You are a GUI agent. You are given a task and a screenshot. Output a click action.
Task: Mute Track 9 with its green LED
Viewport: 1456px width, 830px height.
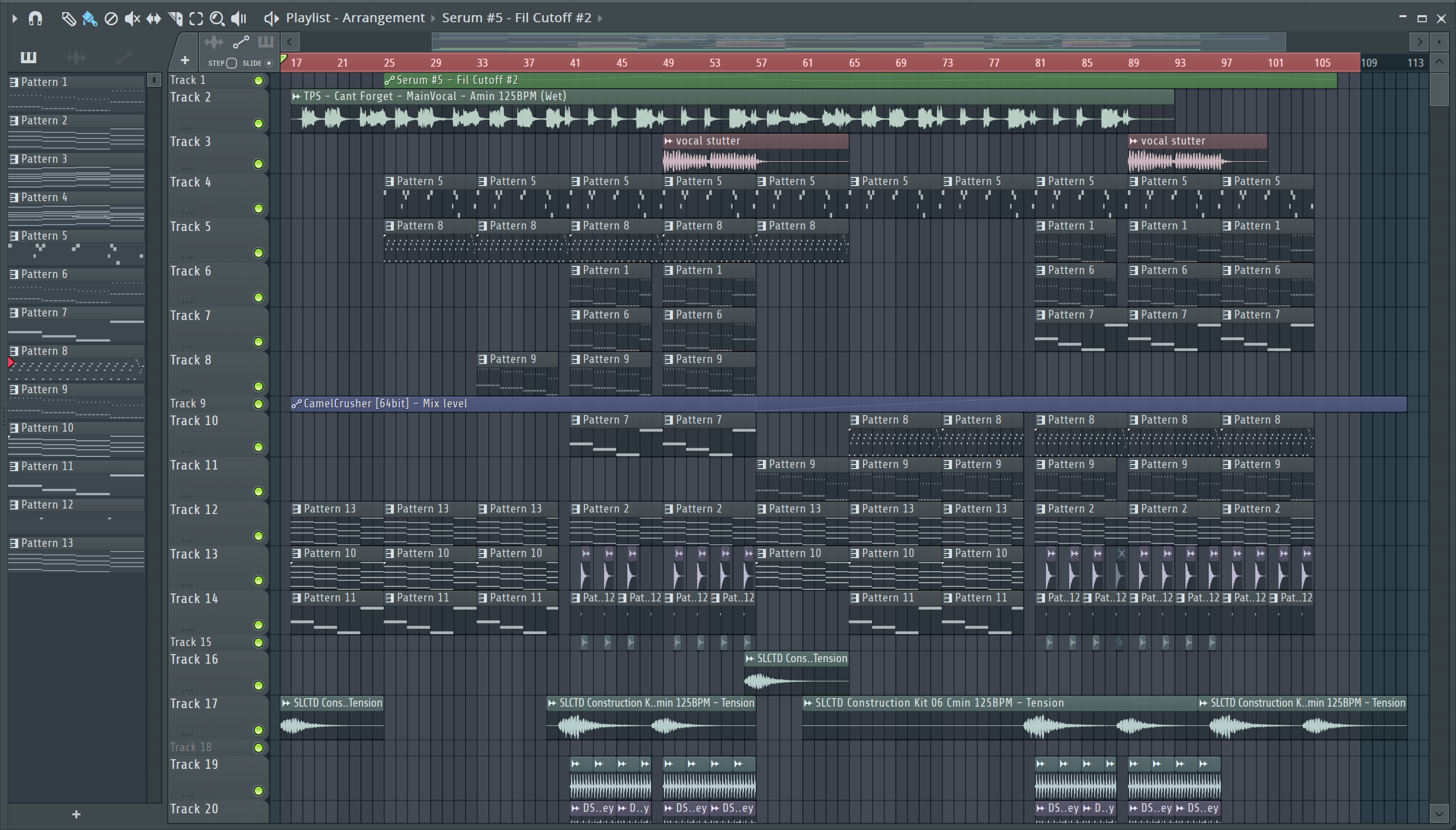[258, 403]
